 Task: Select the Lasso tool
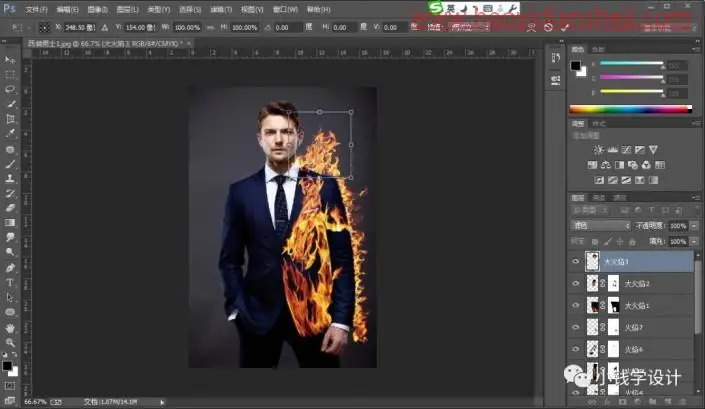coord(10,89)
